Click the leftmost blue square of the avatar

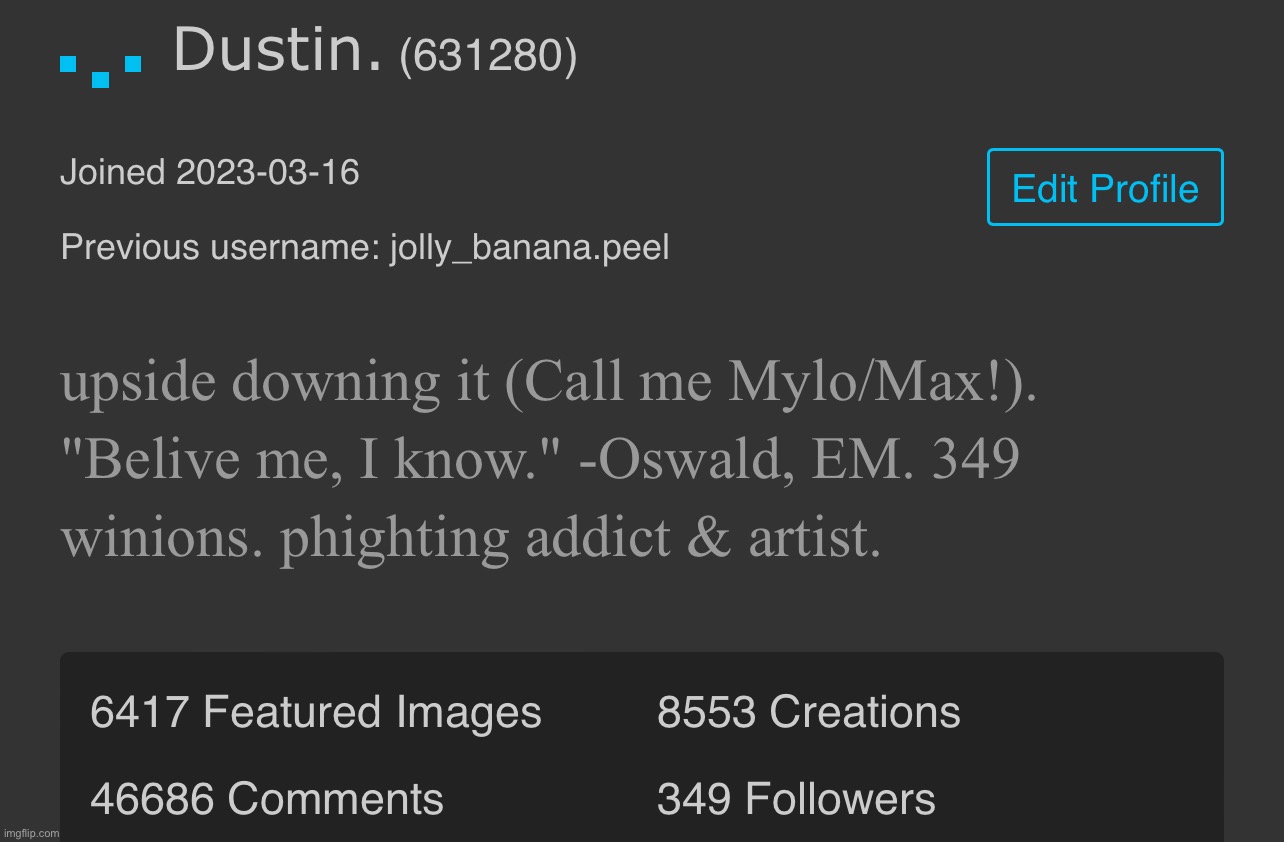point(66,62)
